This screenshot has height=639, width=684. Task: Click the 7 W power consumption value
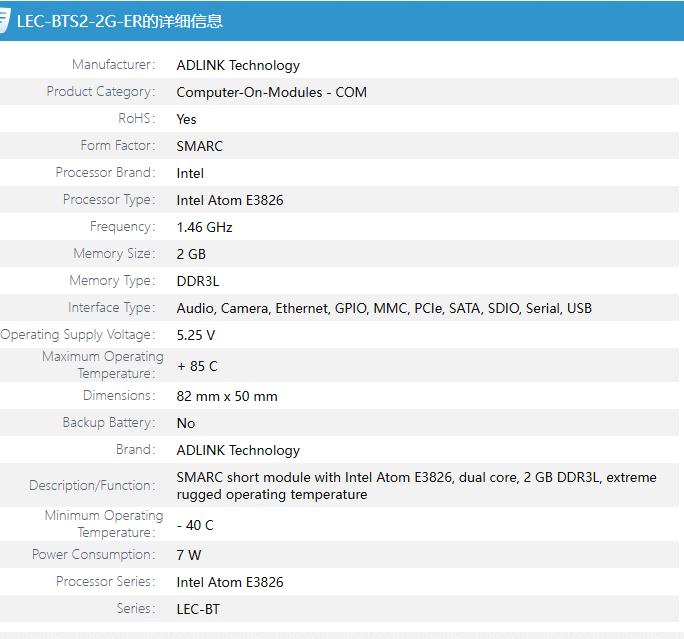[x=188, y=555]
